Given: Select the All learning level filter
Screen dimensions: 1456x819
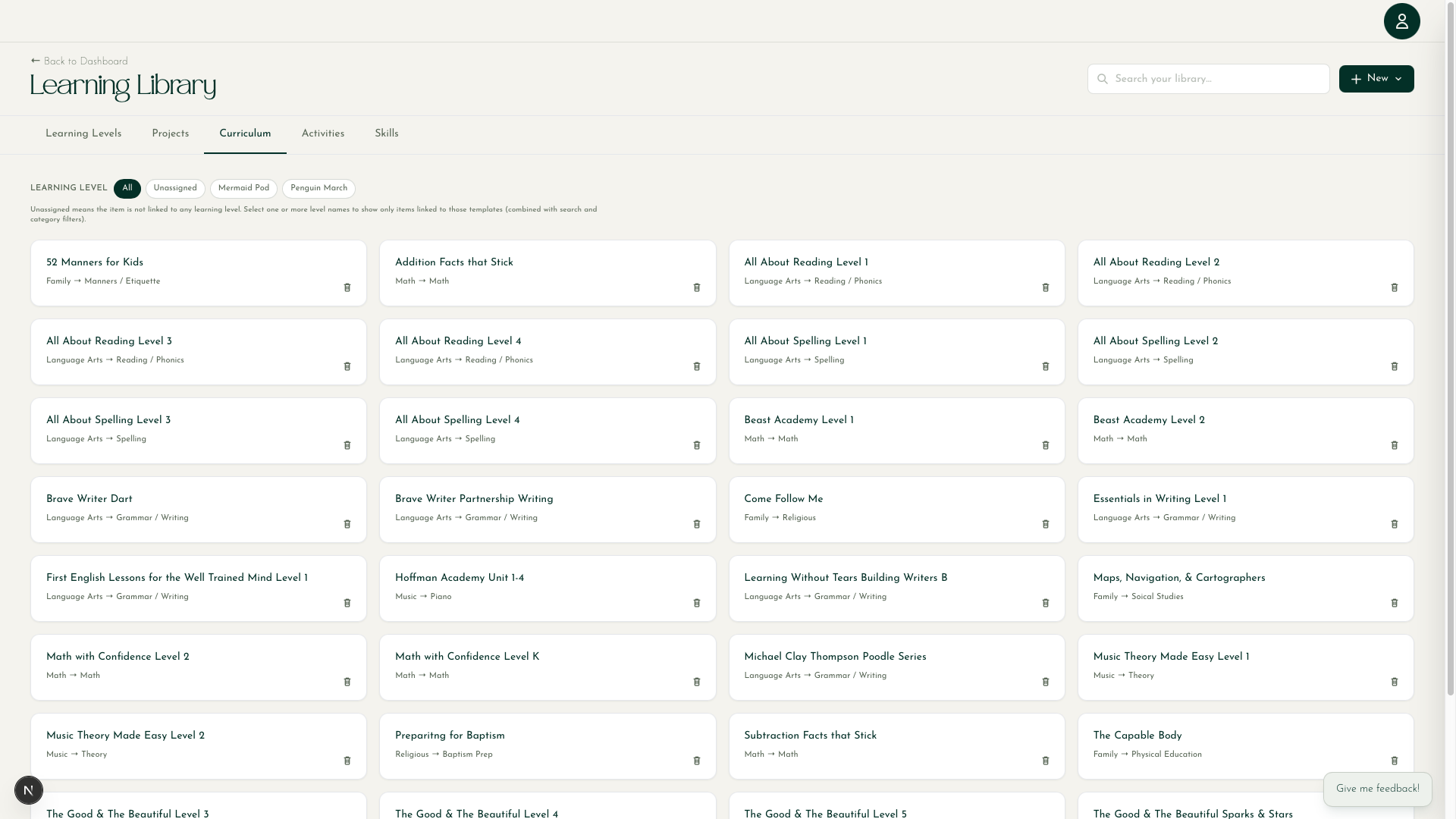Looking at the screenshot, I should pyautogui.click(x=127, y=188).
